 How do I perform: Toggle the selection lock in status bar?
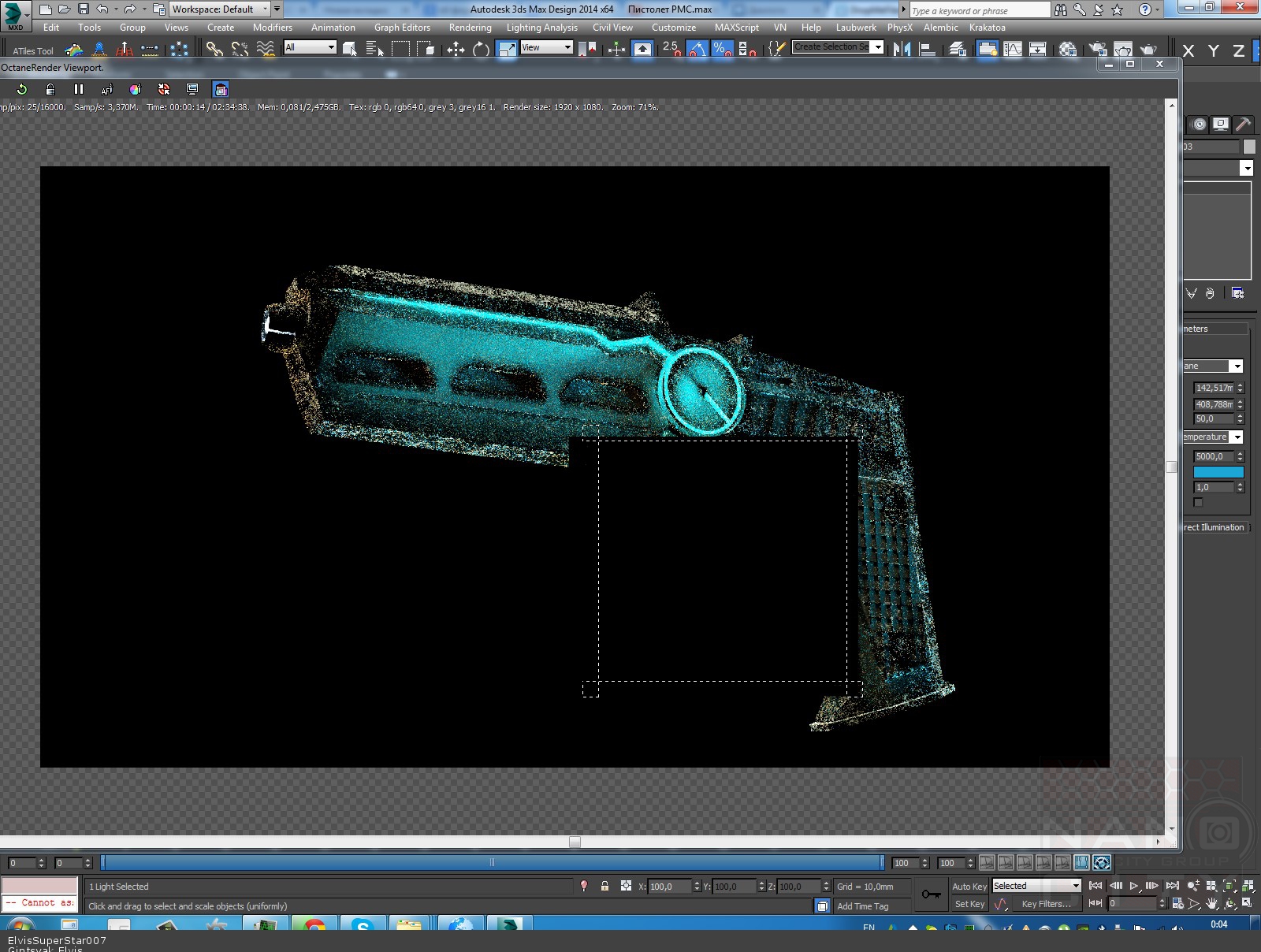point(604,886)
